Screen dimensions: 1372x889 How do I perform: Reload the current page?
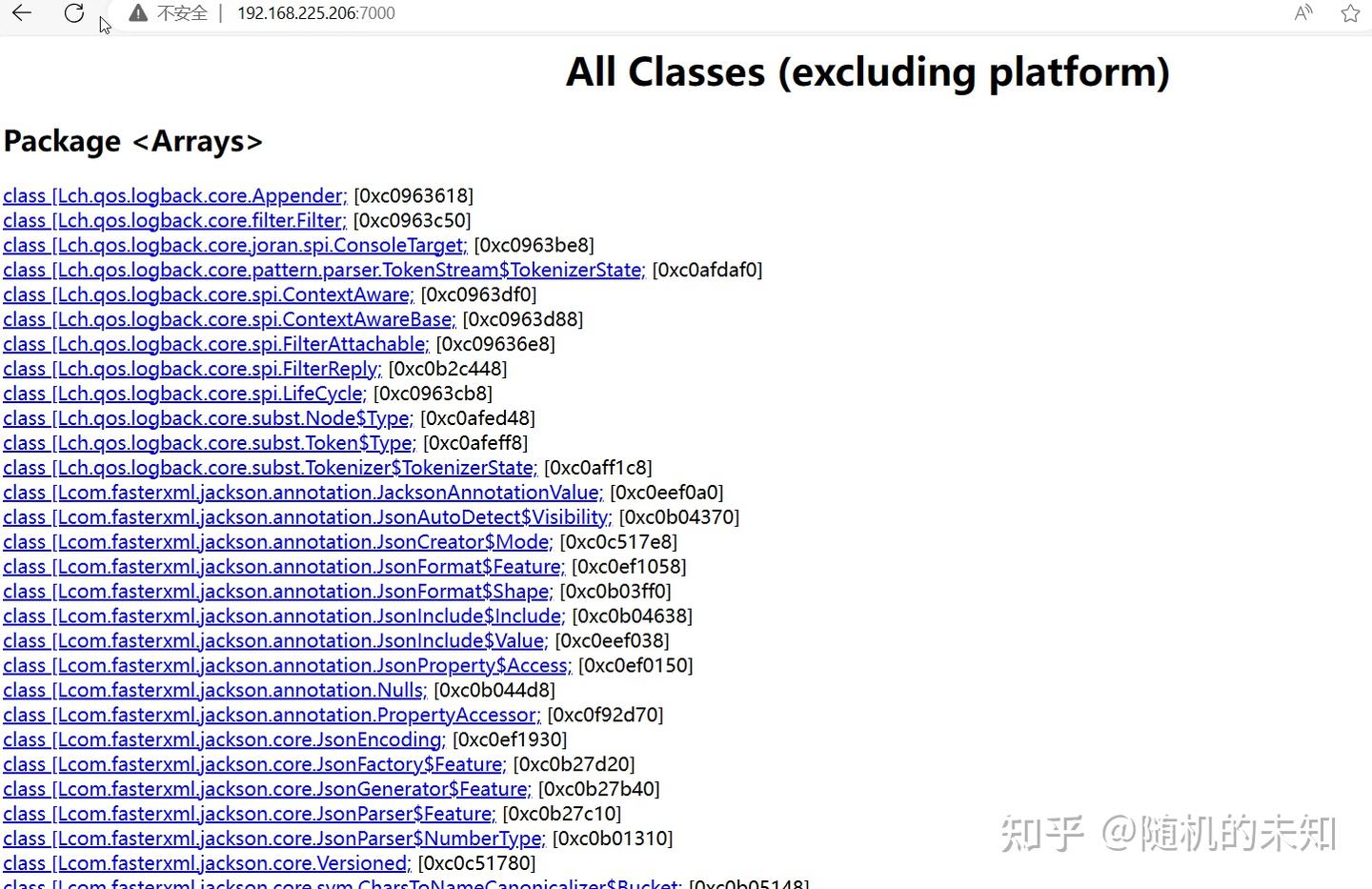(73, 13)
